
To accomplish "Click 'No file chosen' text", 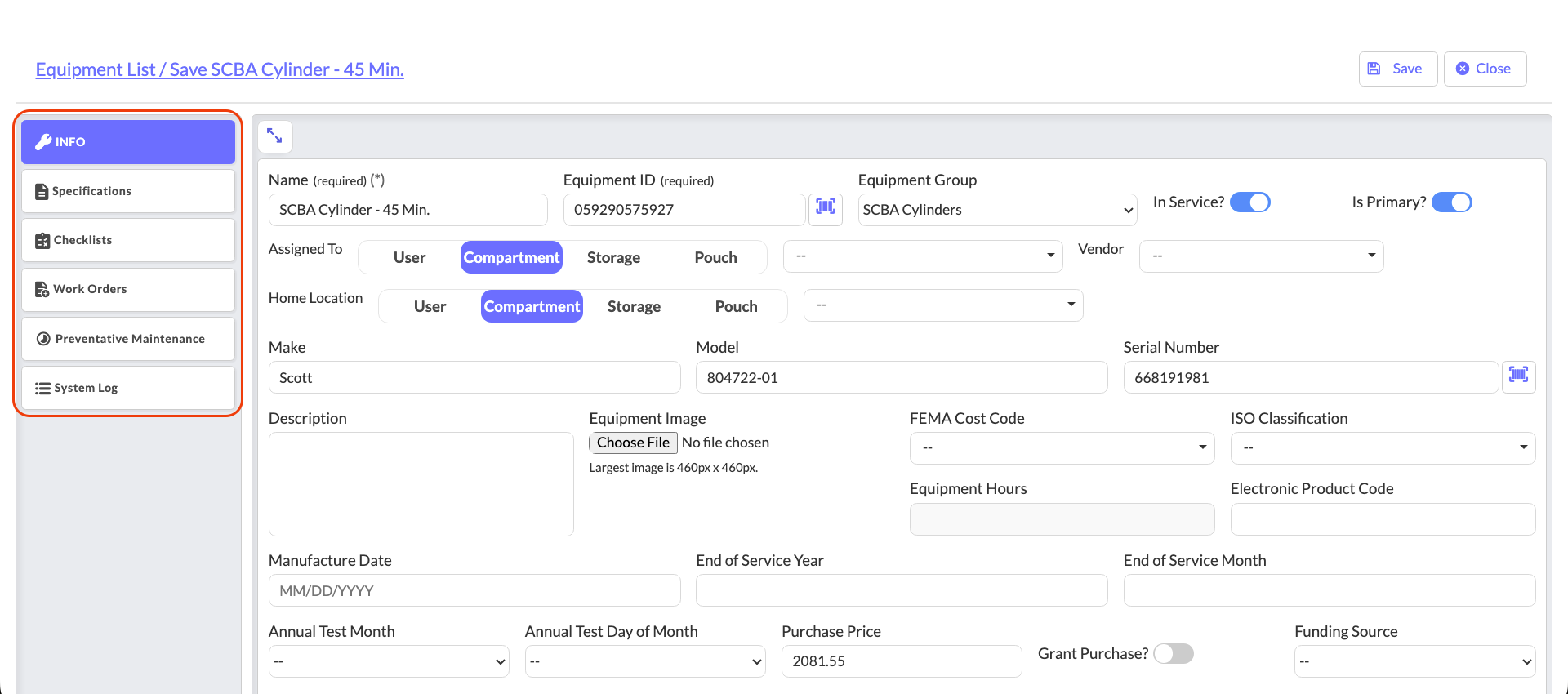I will [725, 443].
